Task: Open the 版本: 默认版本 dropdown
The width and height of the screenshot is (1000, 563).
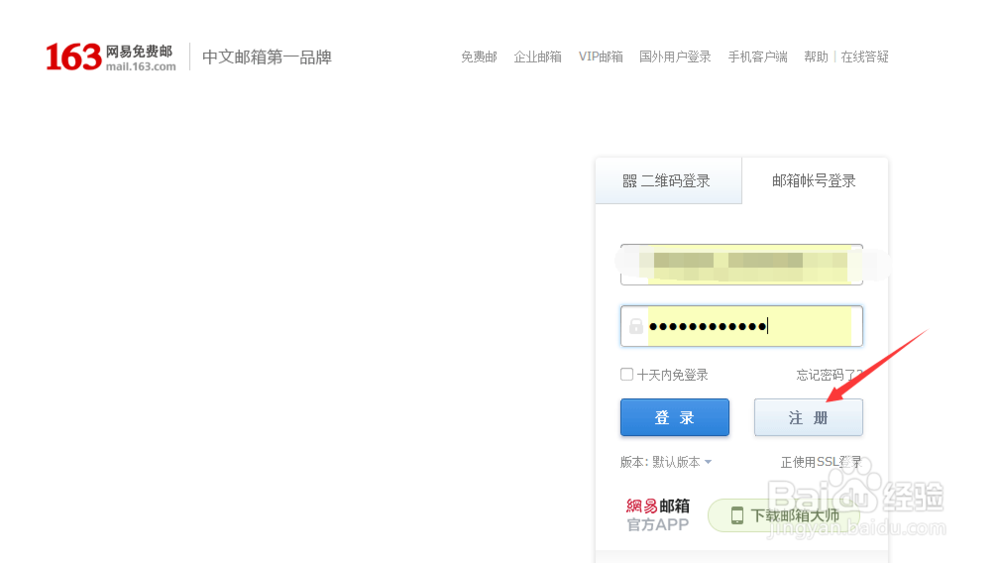Action: tap(666, 462)
